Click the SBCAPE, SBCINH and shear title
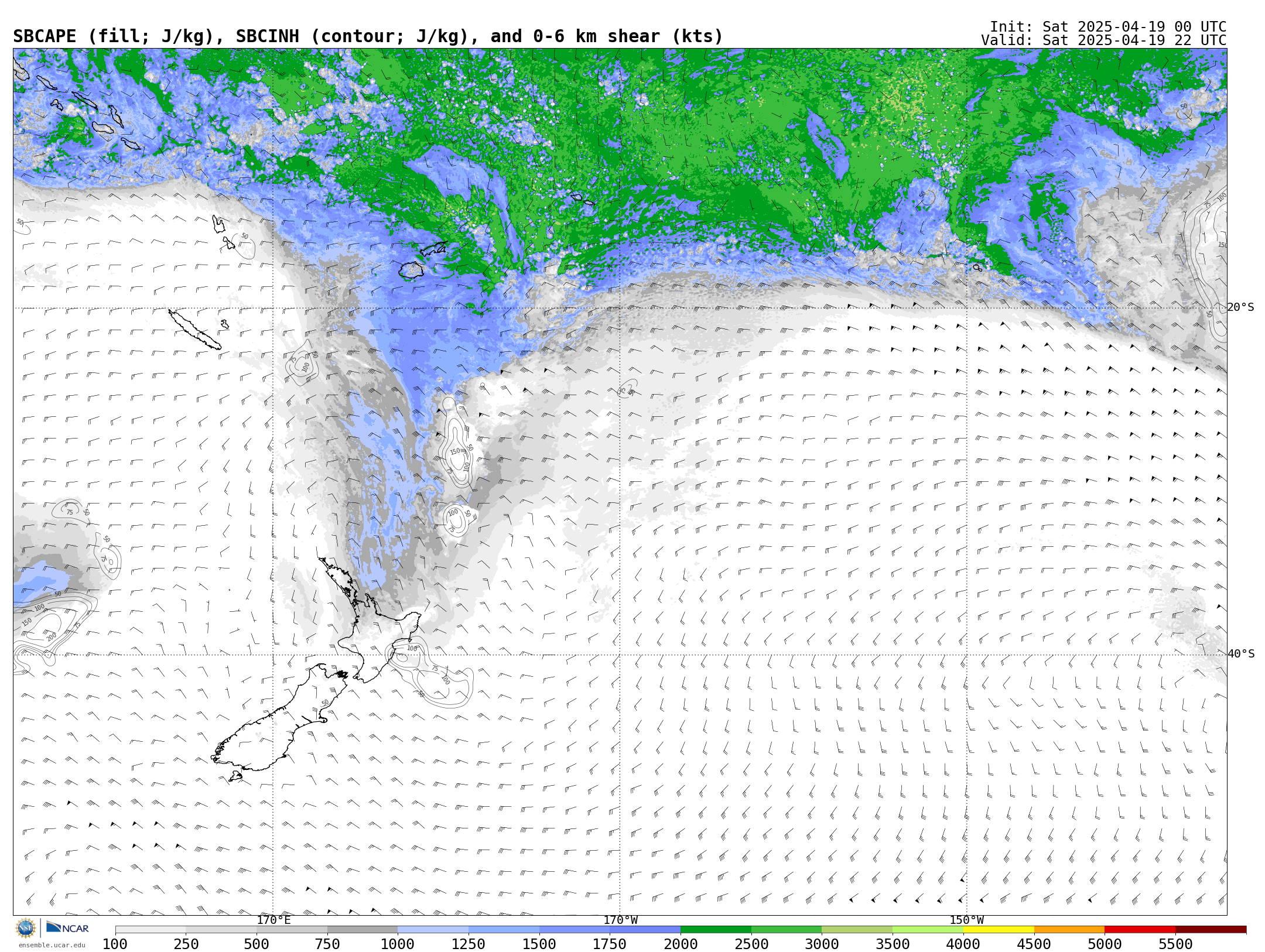The height and width of the screenshot is (952, 1265). click(x=368, y=36)
